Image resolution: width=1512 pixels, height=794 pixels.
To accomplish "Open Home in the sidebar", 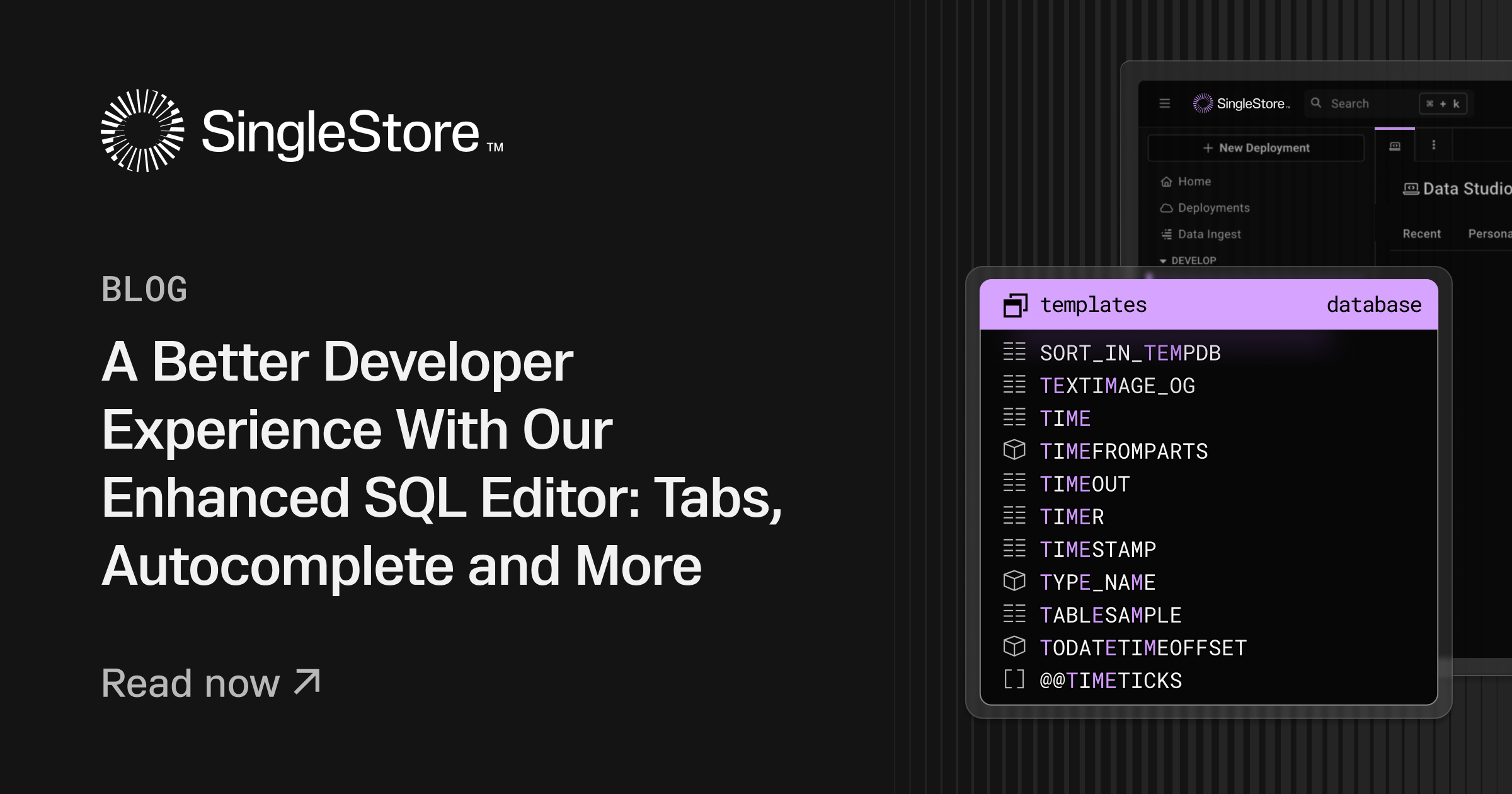I will click(x=1186, y=181).
